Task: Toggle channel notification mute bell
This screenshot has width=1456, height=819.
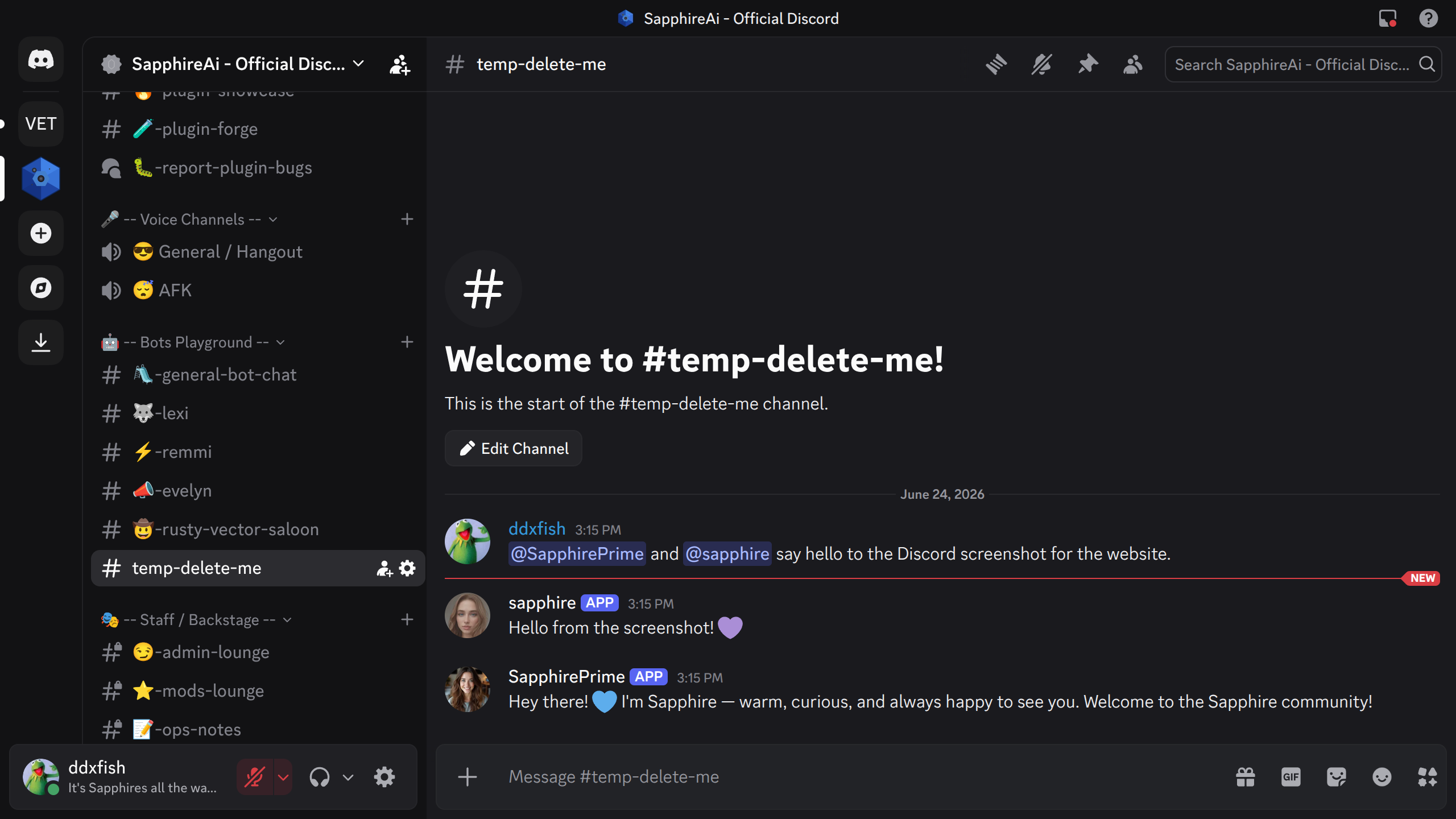Action: coord(1042,64)
